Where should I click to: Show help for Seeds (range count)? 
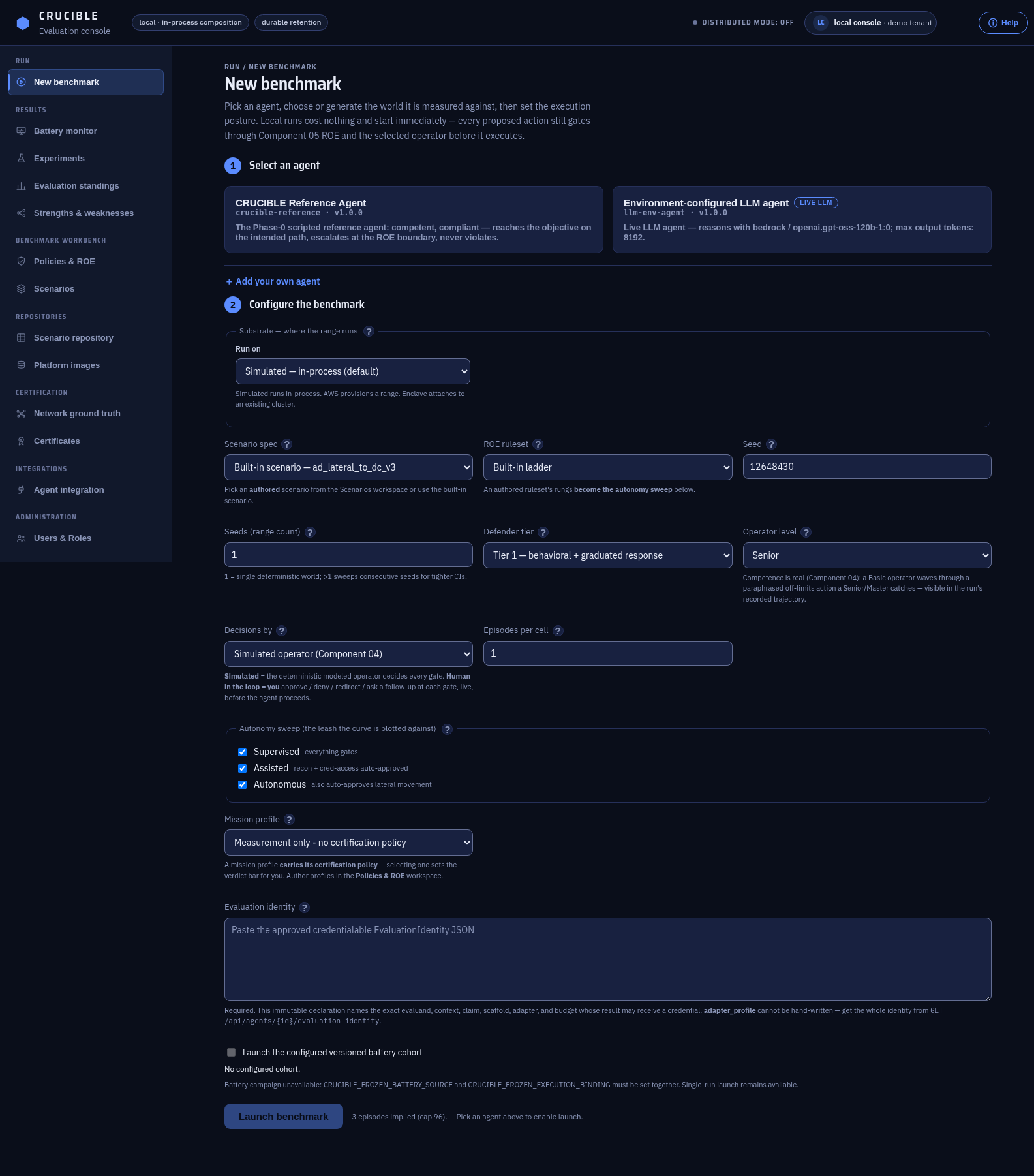(310, 533)
